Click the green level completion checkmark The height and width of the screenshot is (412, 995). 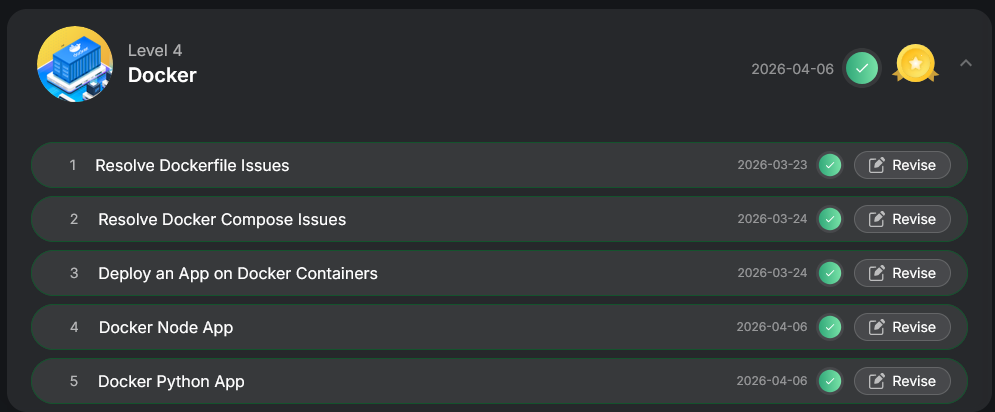pos(862,68)
